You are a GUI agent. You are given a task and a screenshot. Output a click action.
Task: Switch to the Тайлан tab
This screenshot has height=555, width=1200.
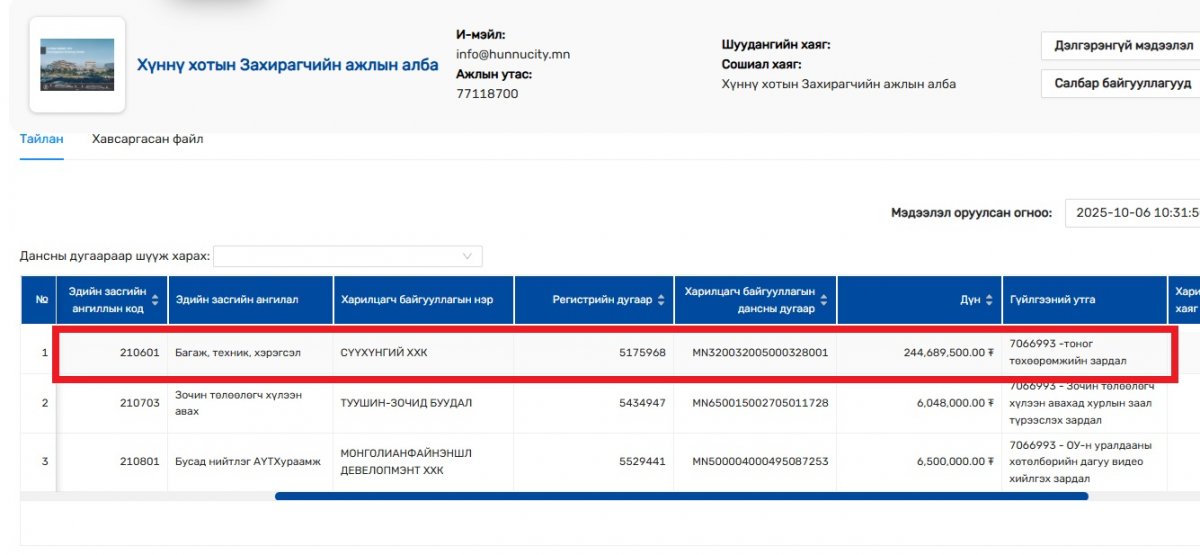click(41, 140)
